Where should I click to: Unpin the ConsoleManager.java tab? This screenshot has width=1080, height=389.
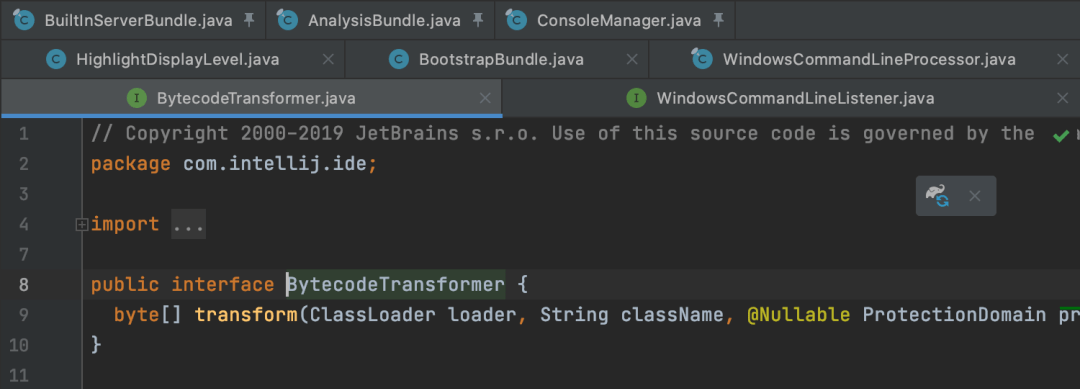718,20
